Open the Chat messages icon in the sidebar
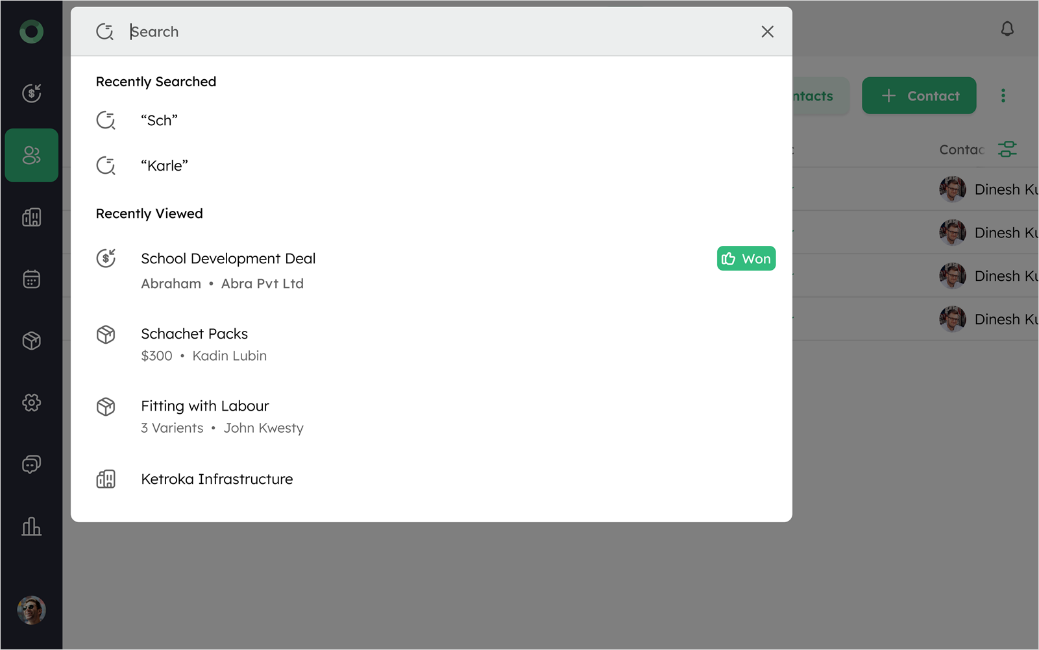 (31, 464)
